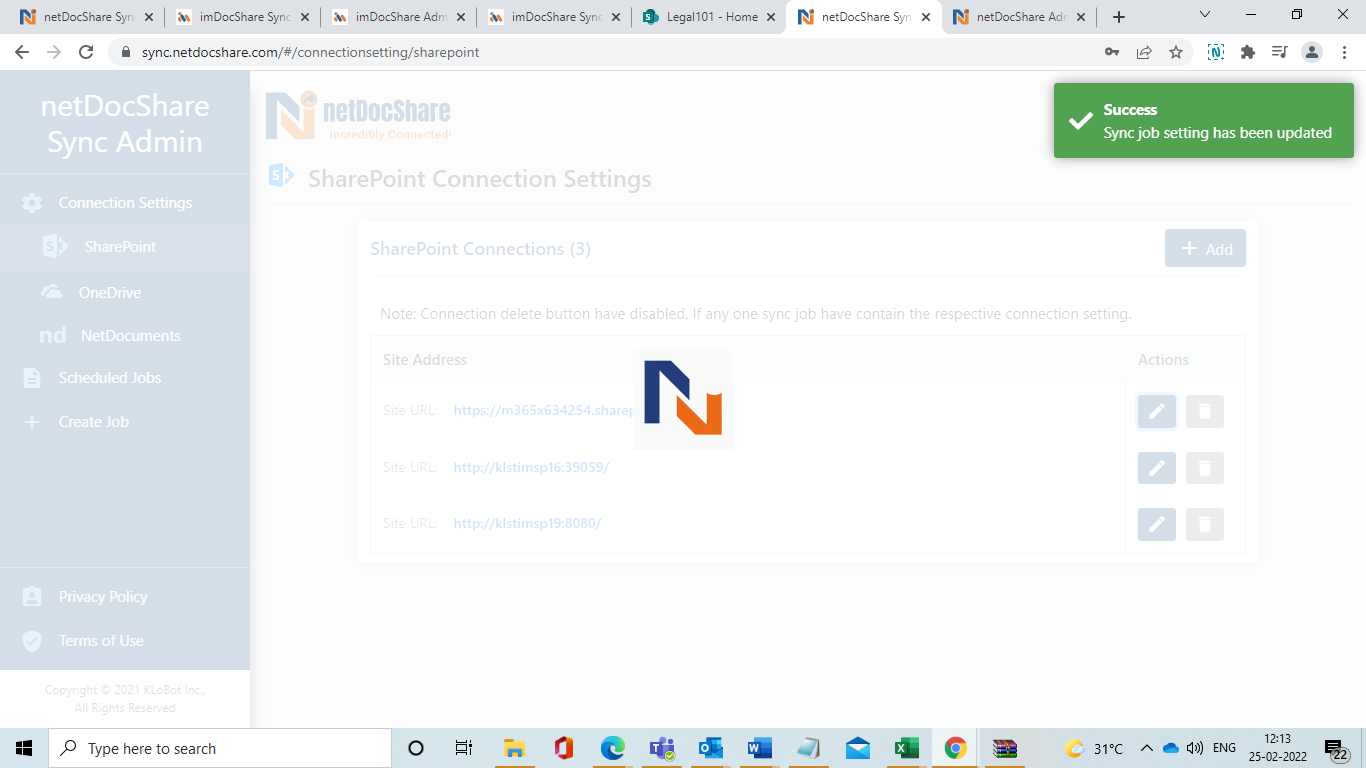
Task: Expand the tab search dropdown arrow
Action: click(x=1205, y=15)
